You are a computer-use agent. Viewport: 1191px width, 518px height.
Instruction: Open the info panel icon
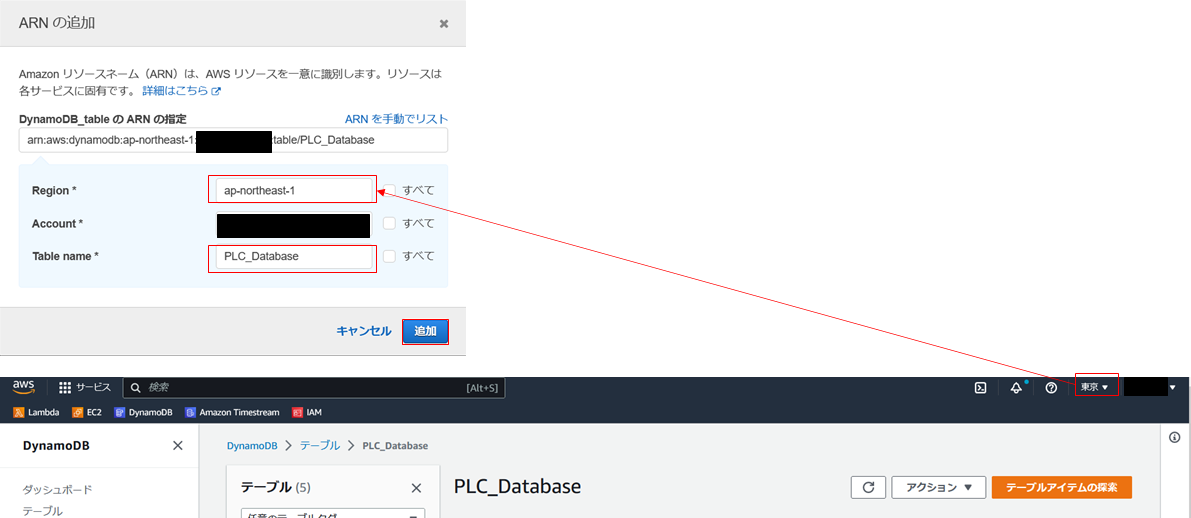[x=1174, y=437]
